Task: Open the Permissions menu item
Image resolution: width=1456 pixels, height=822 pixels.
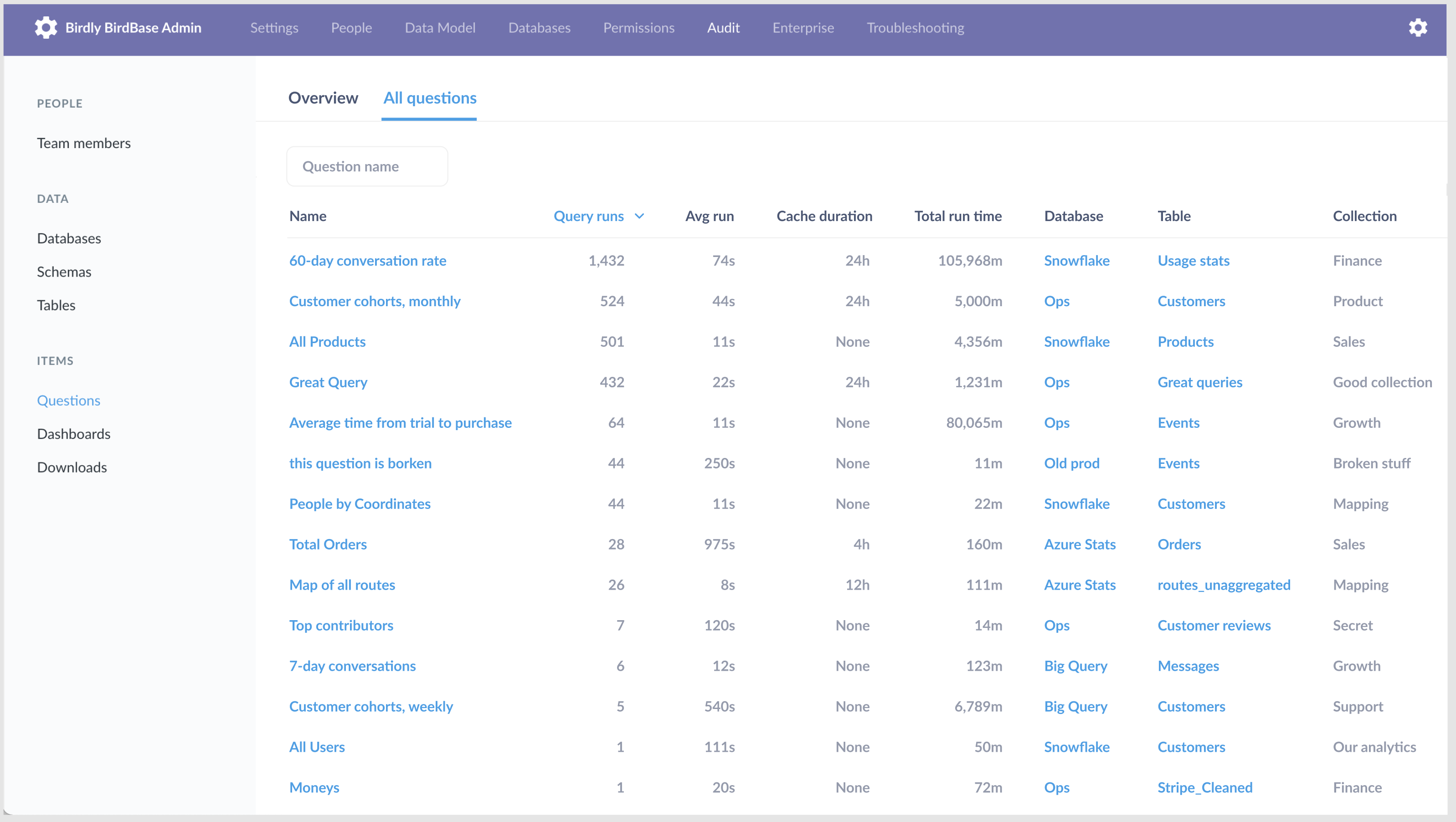Action: pos(639,27)
